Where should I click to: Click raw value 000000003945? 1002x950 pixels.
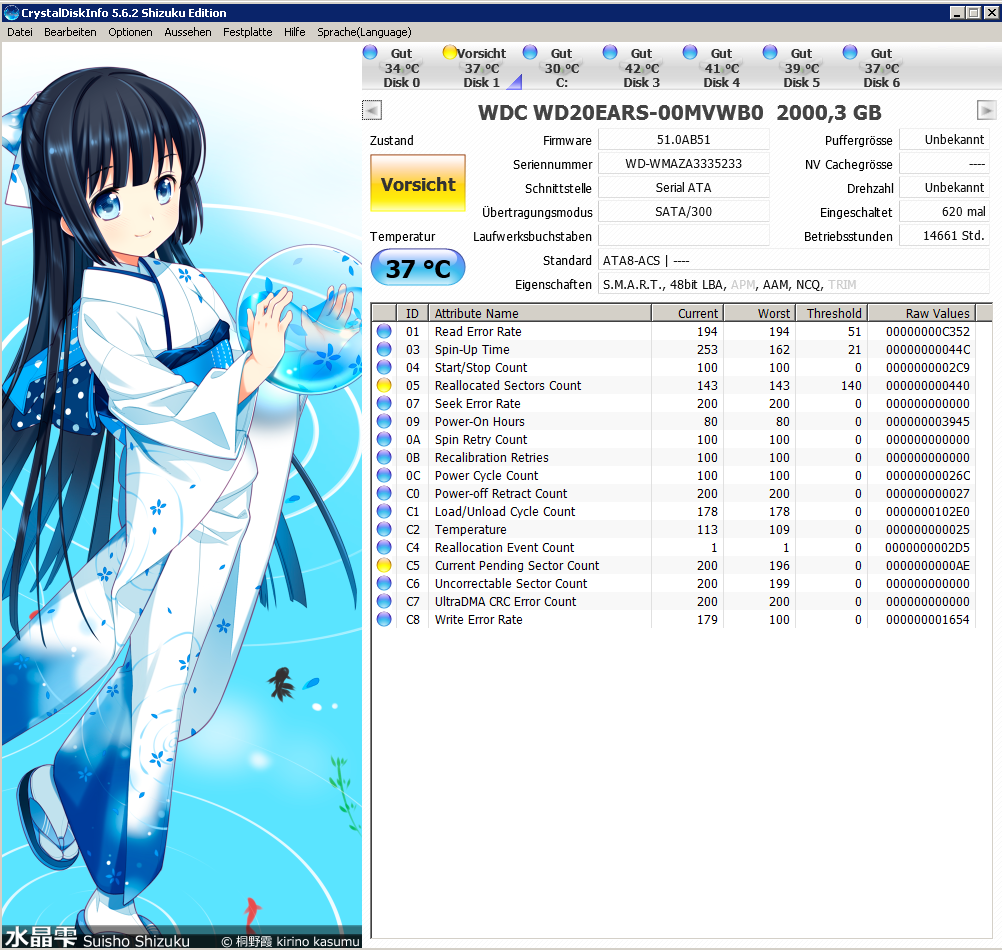tap(927, 422)
